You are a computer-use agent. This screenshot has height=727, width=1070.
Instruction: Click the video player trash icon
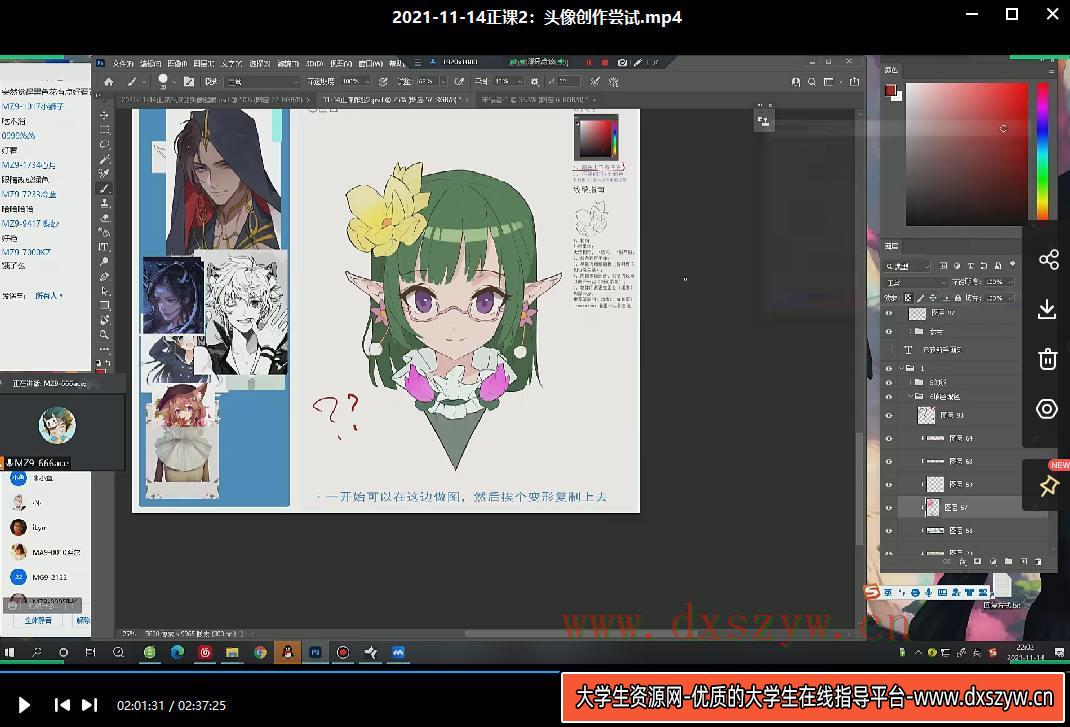coord(1047,358)
